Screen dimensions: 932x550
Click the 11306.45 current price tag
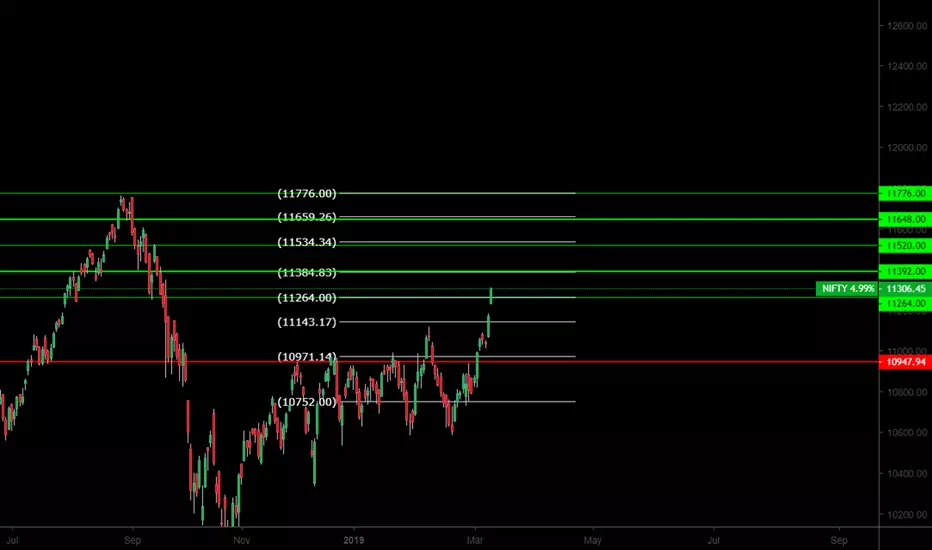tap(905, 288)
